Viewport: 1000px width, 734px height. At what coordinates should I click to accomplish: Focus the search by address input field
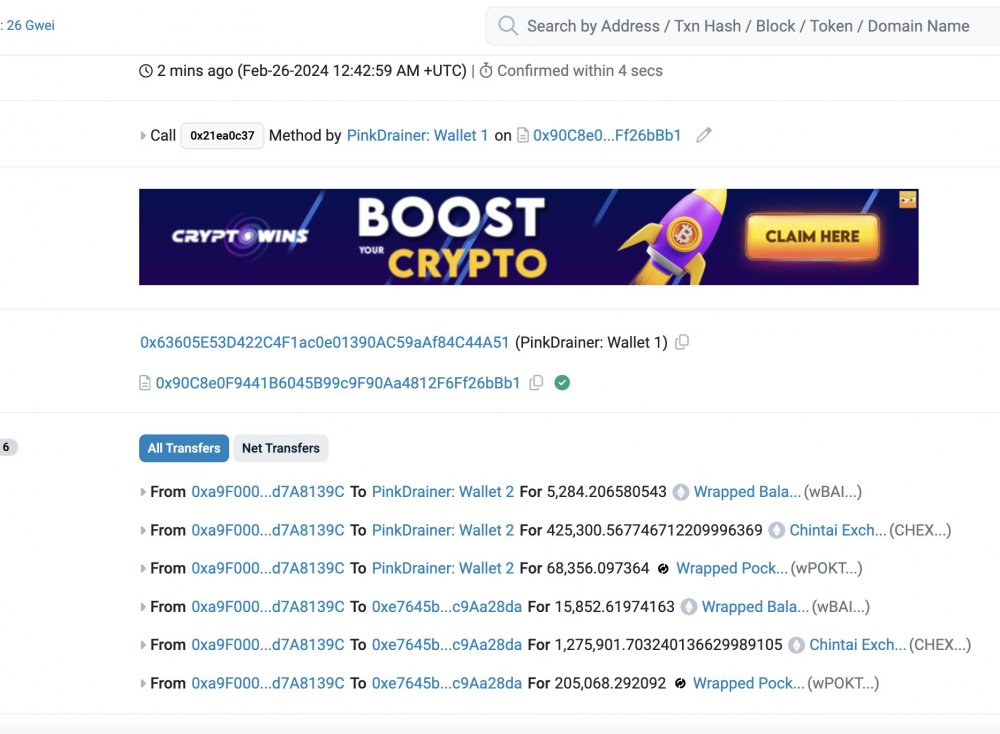click(x=747, y=26)
